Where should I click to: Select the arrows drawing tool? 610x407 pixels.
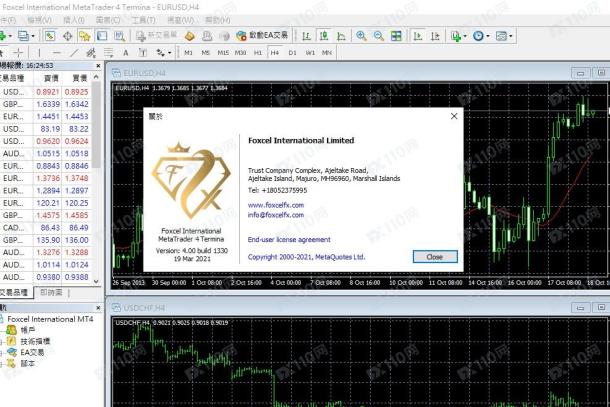point(160,53)
